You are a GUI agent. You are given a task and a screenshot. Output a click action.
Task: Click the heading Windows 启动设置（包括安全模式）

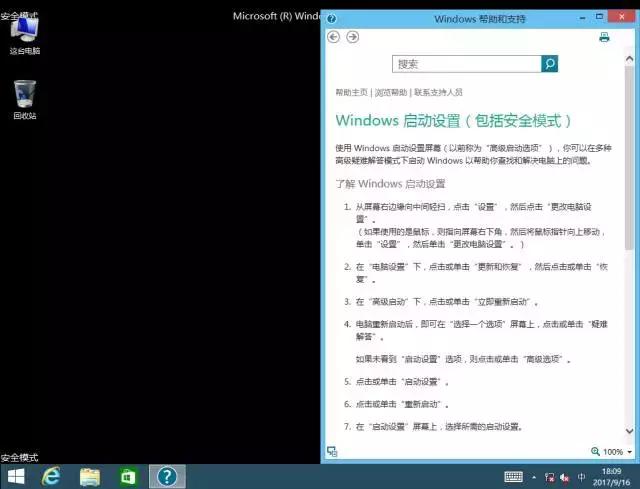coord(453,121)
